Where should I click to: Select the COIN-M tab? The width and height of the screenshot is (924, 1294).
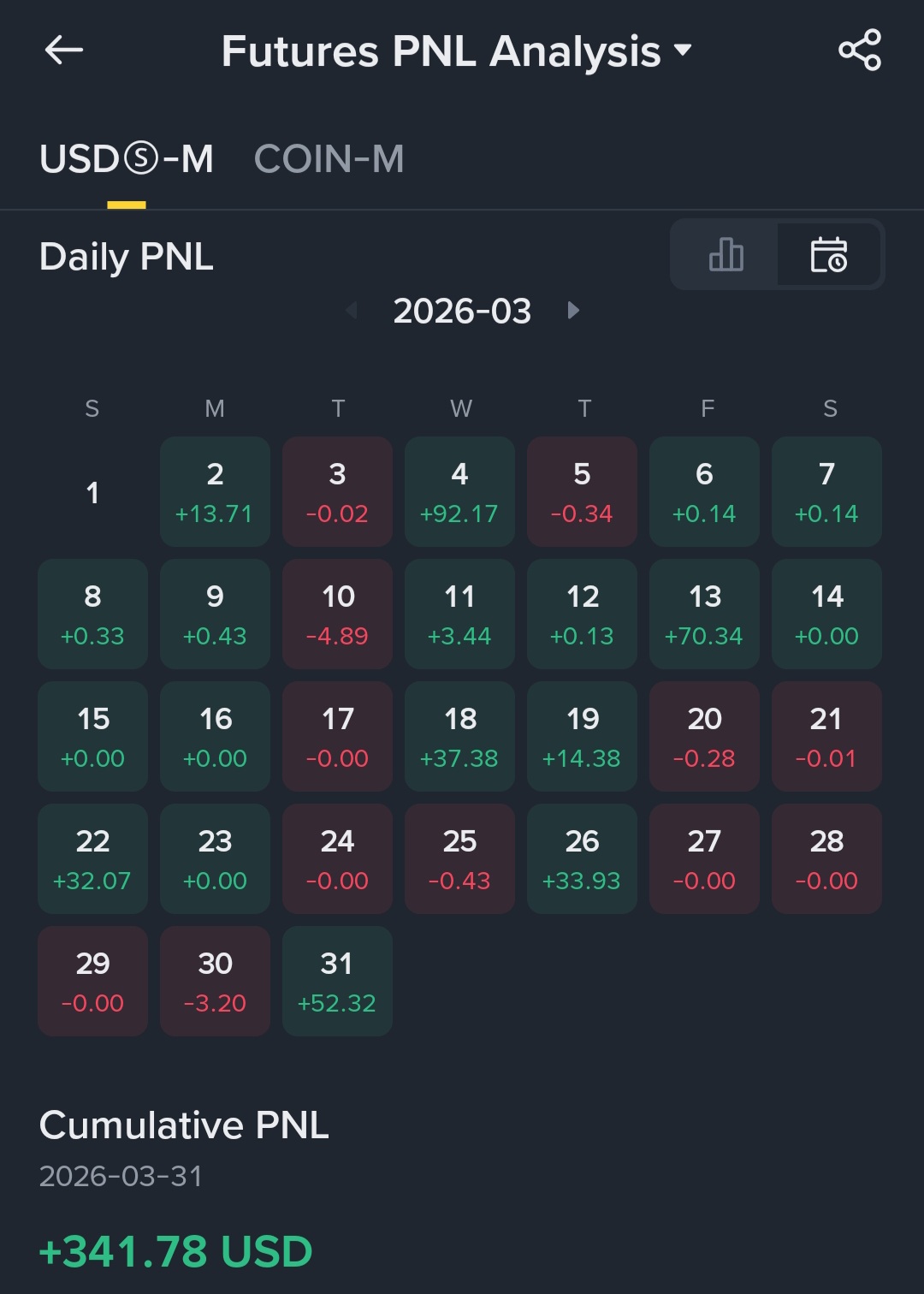coord(329,159)
